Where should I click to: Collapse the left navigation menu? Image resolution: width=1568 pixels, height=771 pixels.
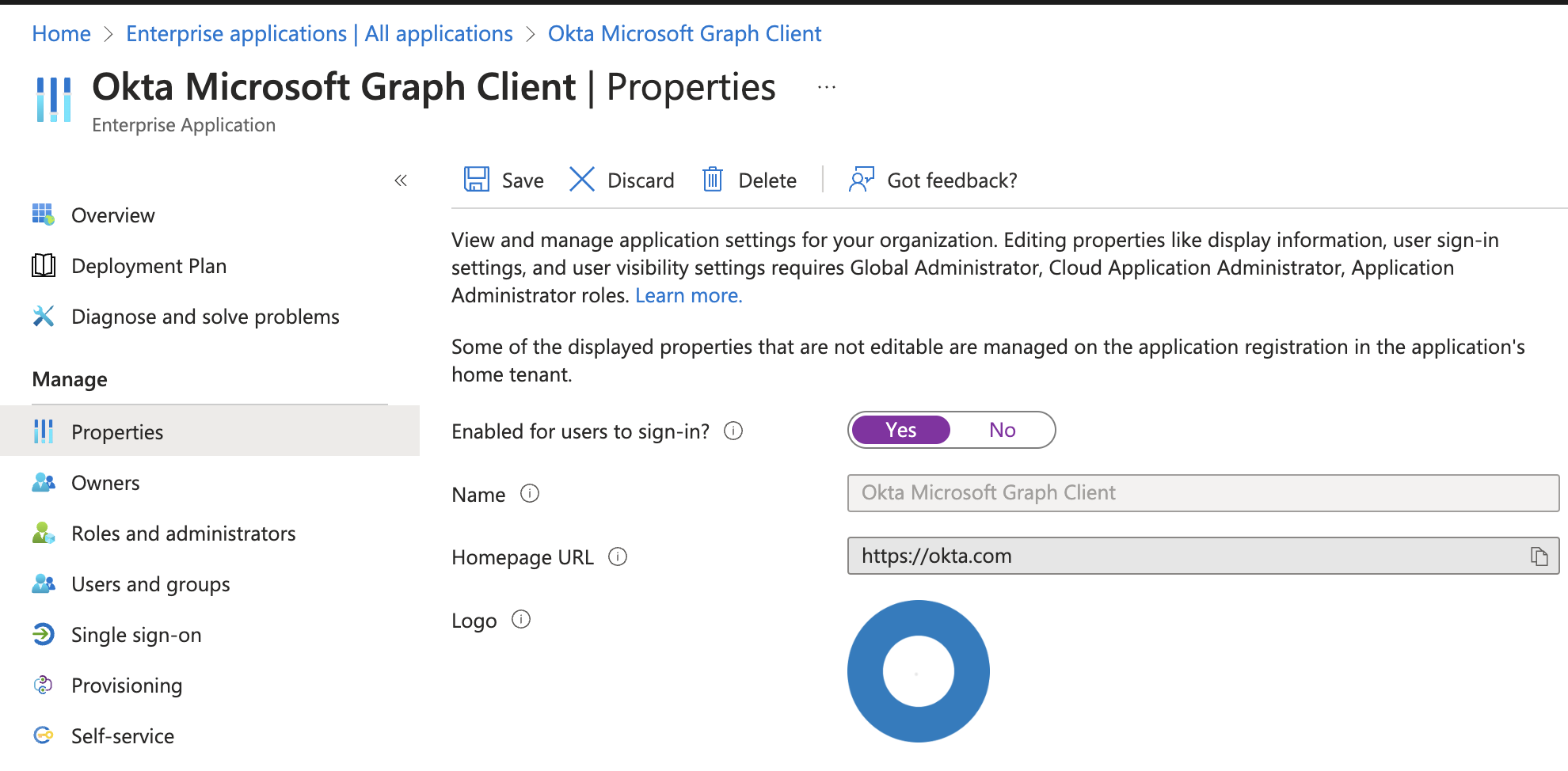[x=401, y=180]
